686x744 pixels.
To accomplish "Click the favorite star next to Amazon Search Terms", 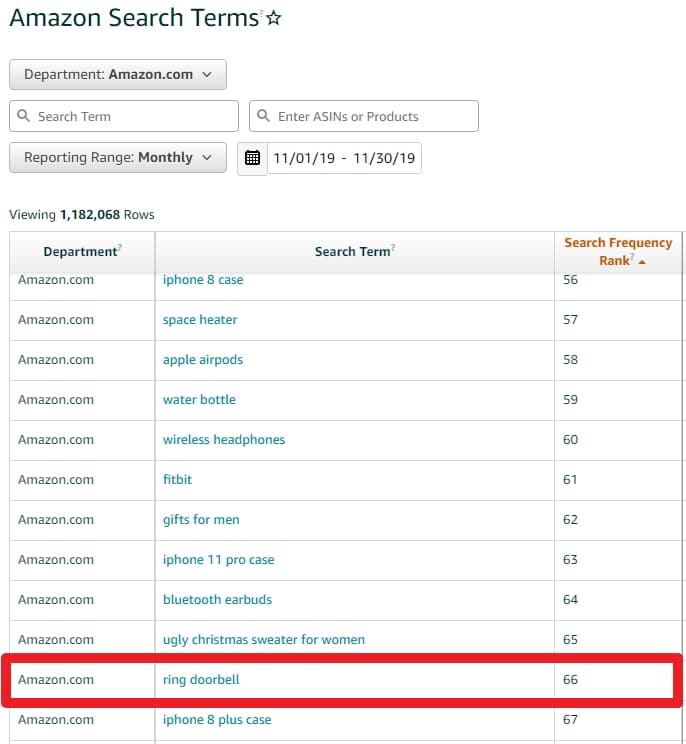I will click(273, 18).
